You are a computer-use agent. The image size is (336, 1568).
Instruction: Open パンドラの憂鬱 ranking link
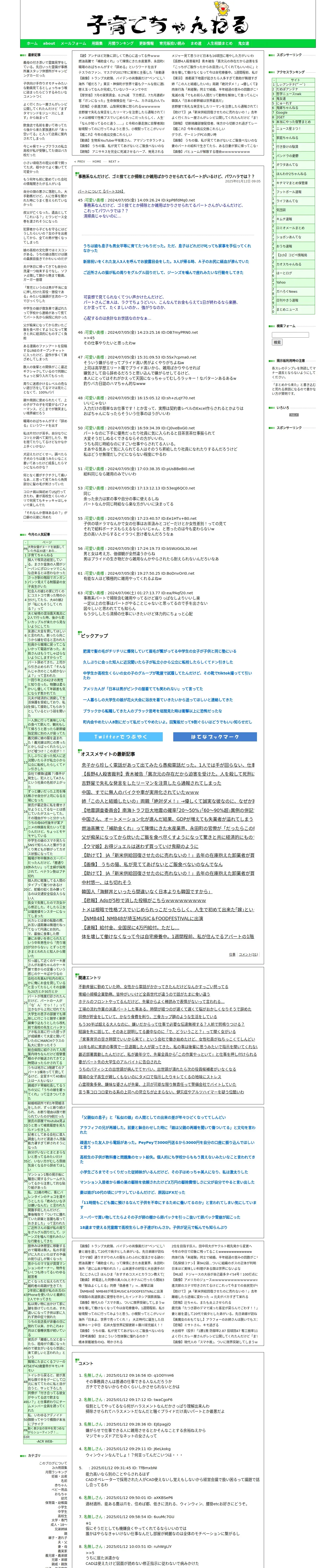(287, 156)
